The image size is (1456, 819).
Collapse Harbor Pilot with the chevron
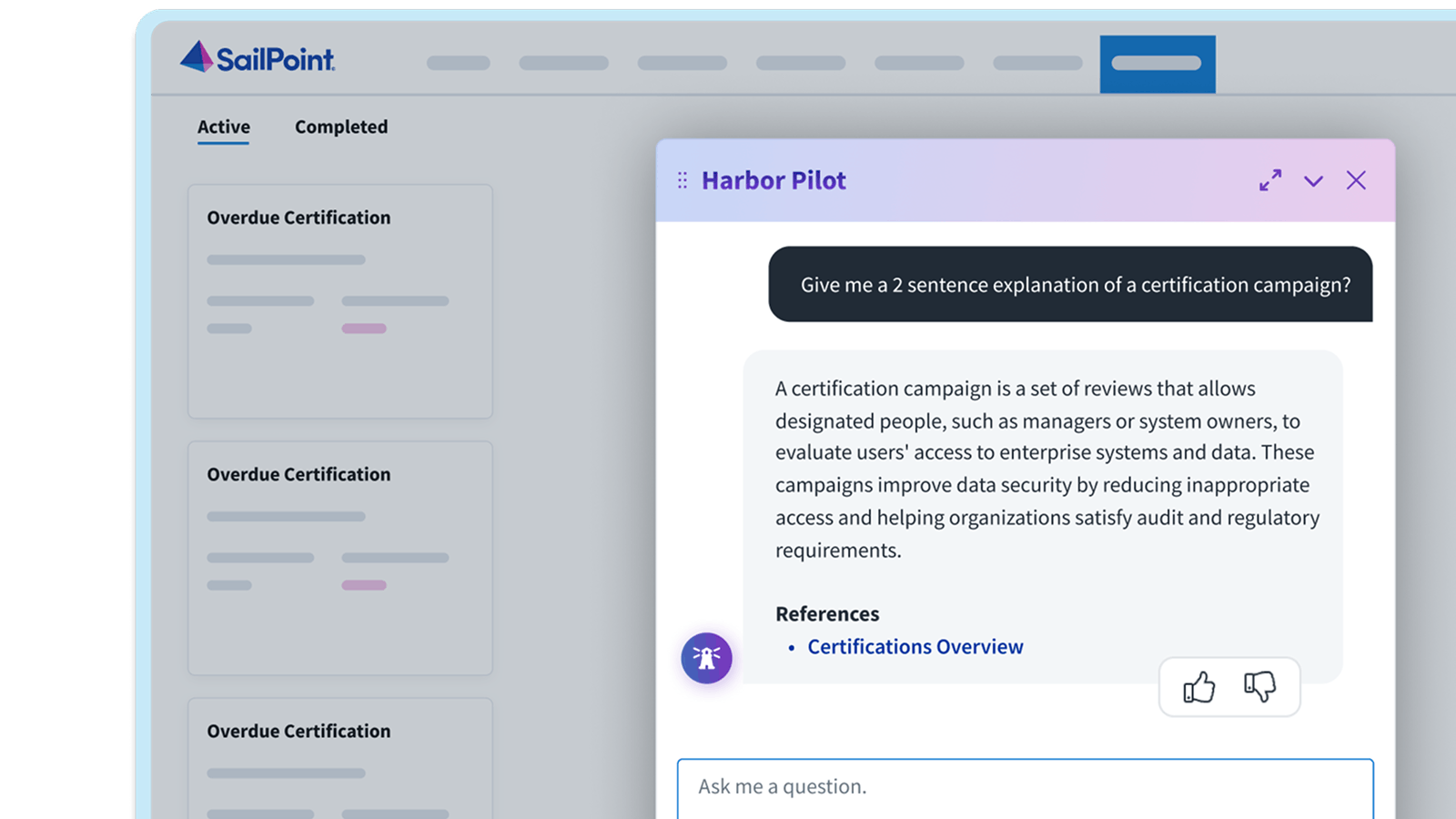pos(1313,181)
